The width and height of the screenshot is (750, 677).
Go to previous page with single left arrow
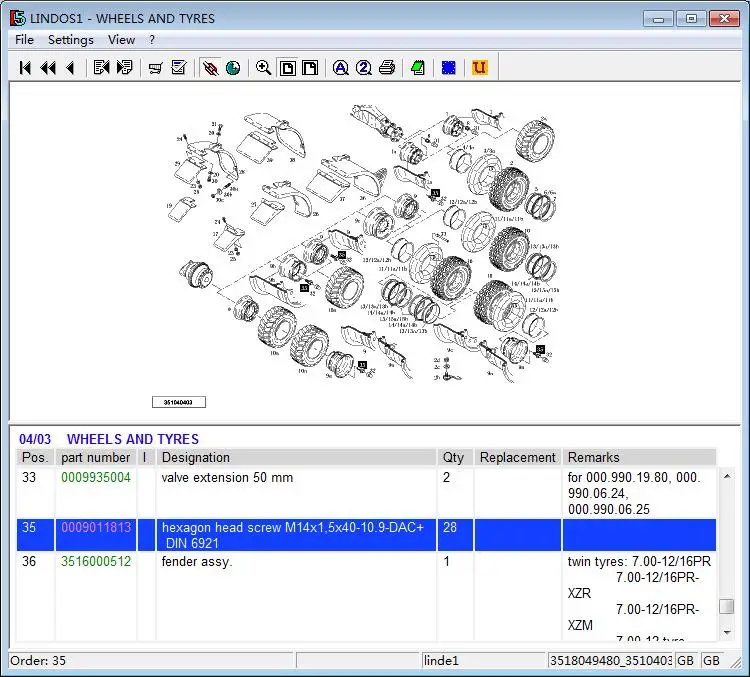click(x=70, y=68)
